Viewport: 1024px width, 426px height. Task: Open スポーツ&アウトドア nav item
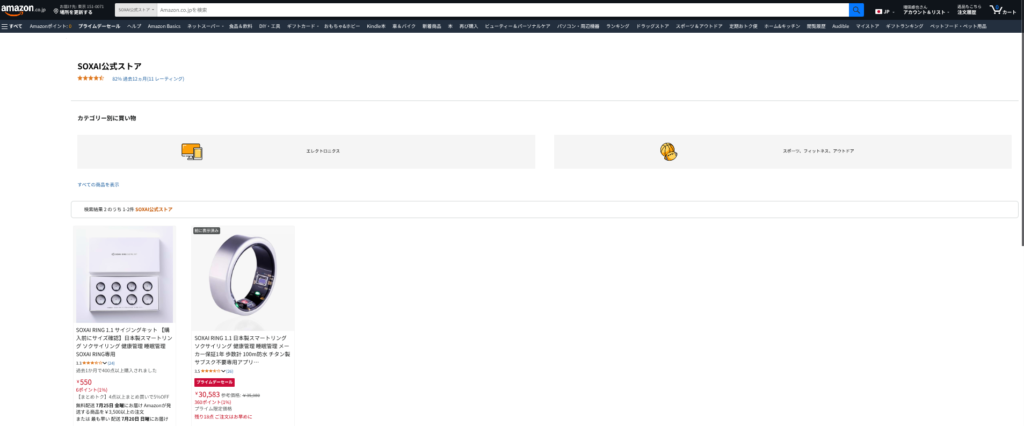tap(699, 26)
